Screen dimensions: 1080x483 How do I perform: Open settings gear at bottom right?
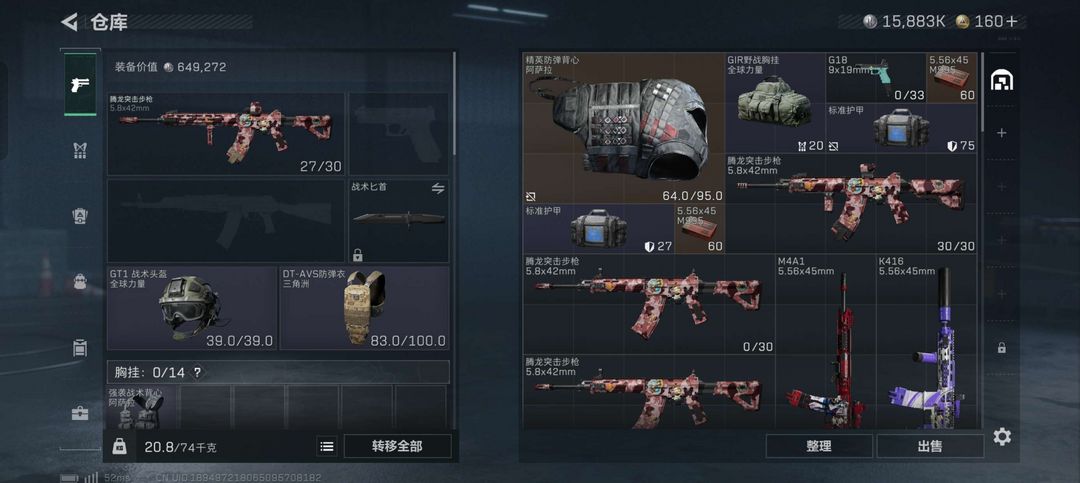coord(1002,436)
